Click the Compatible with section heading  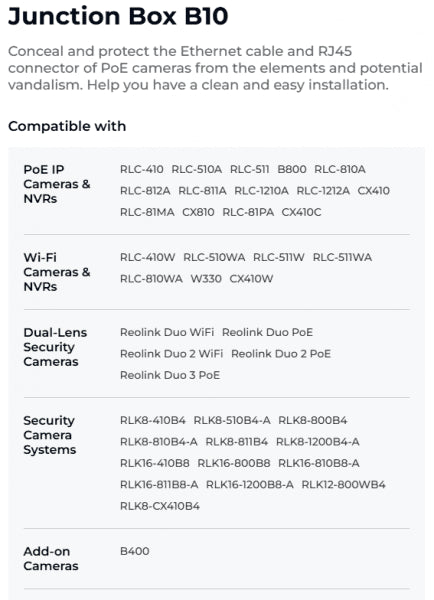point(67,126)
